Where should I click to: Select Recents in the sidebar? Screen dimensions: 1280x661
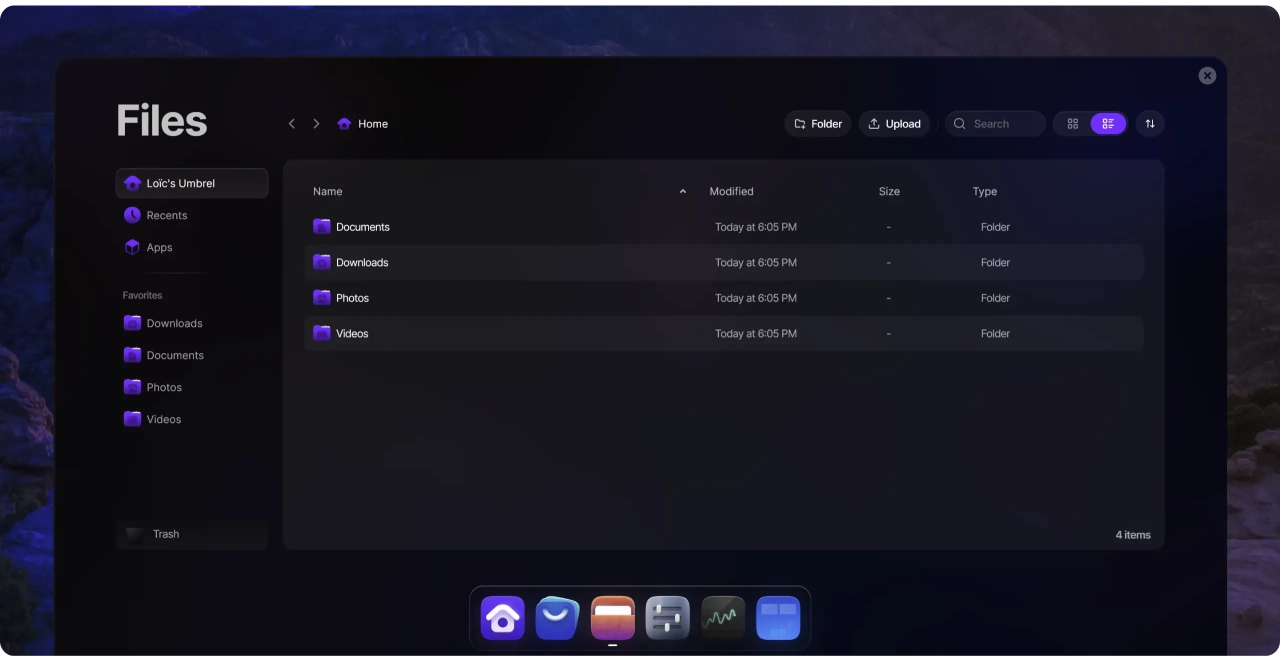(166, 215)
